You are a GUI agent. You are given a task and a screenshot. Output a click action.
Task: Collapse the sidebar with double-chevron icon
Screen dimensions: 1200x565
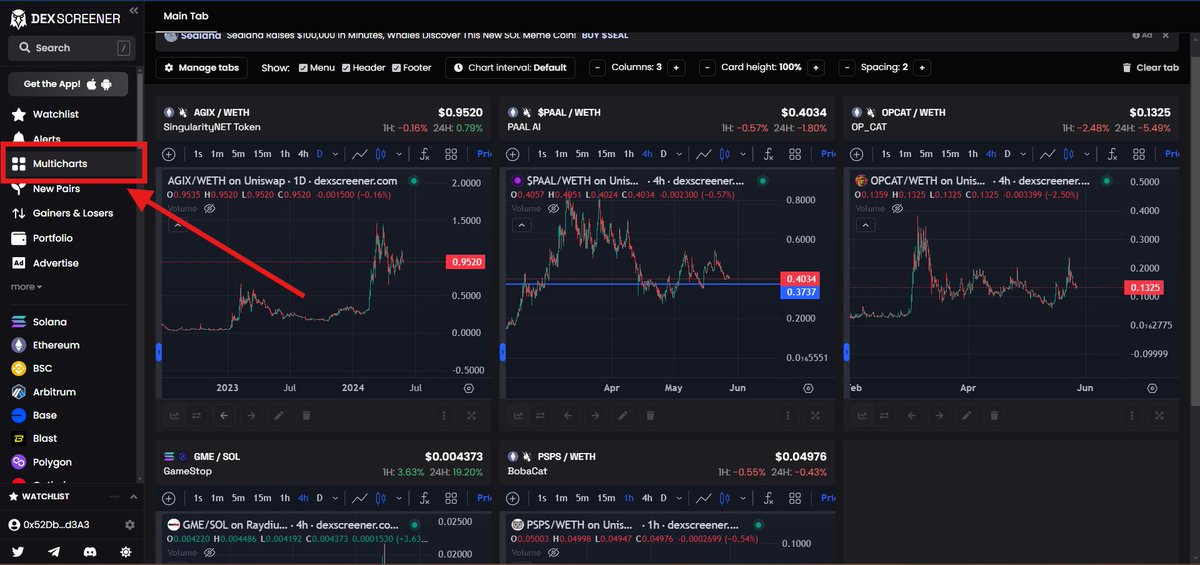coord(133,12)
